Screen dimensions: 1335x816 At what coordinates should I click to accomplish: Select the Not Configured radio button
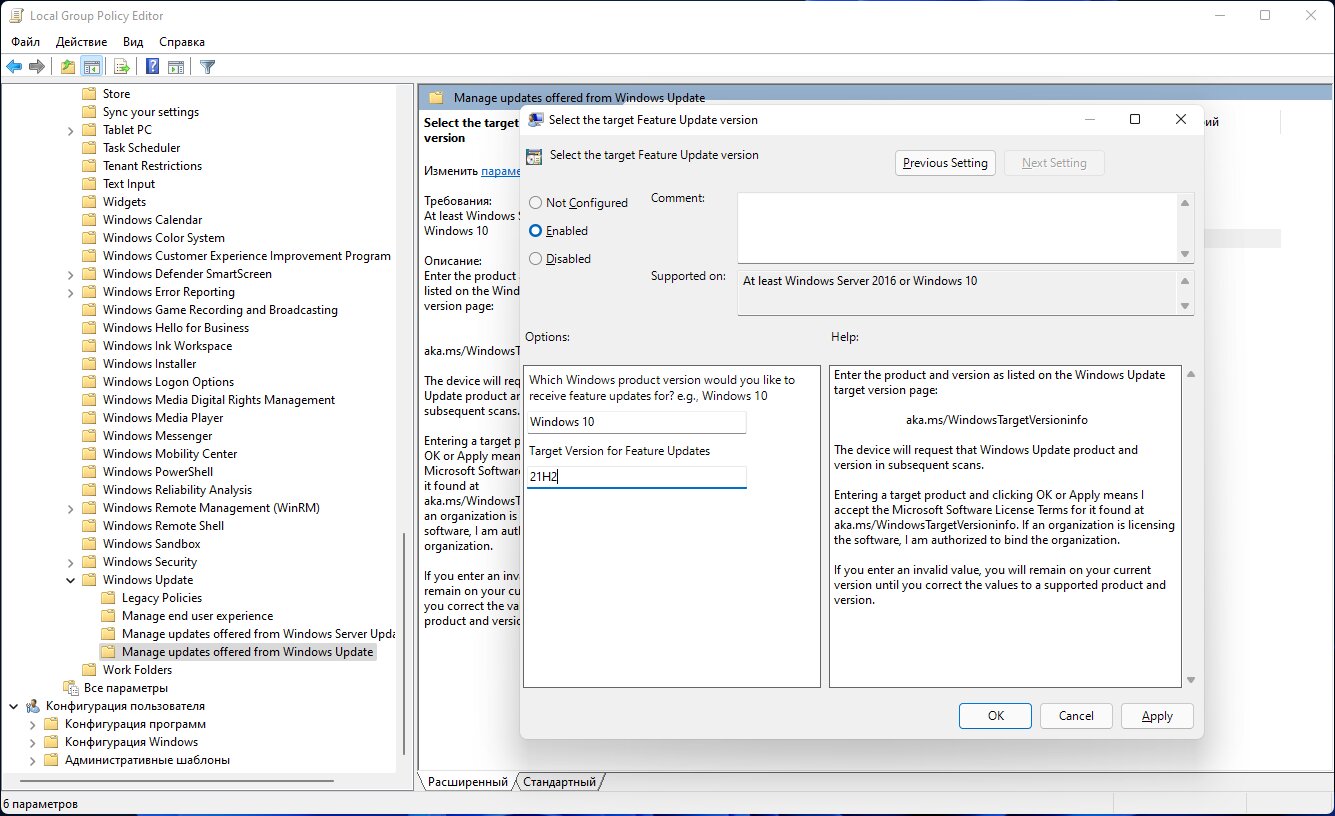click(x=536, y=203)
